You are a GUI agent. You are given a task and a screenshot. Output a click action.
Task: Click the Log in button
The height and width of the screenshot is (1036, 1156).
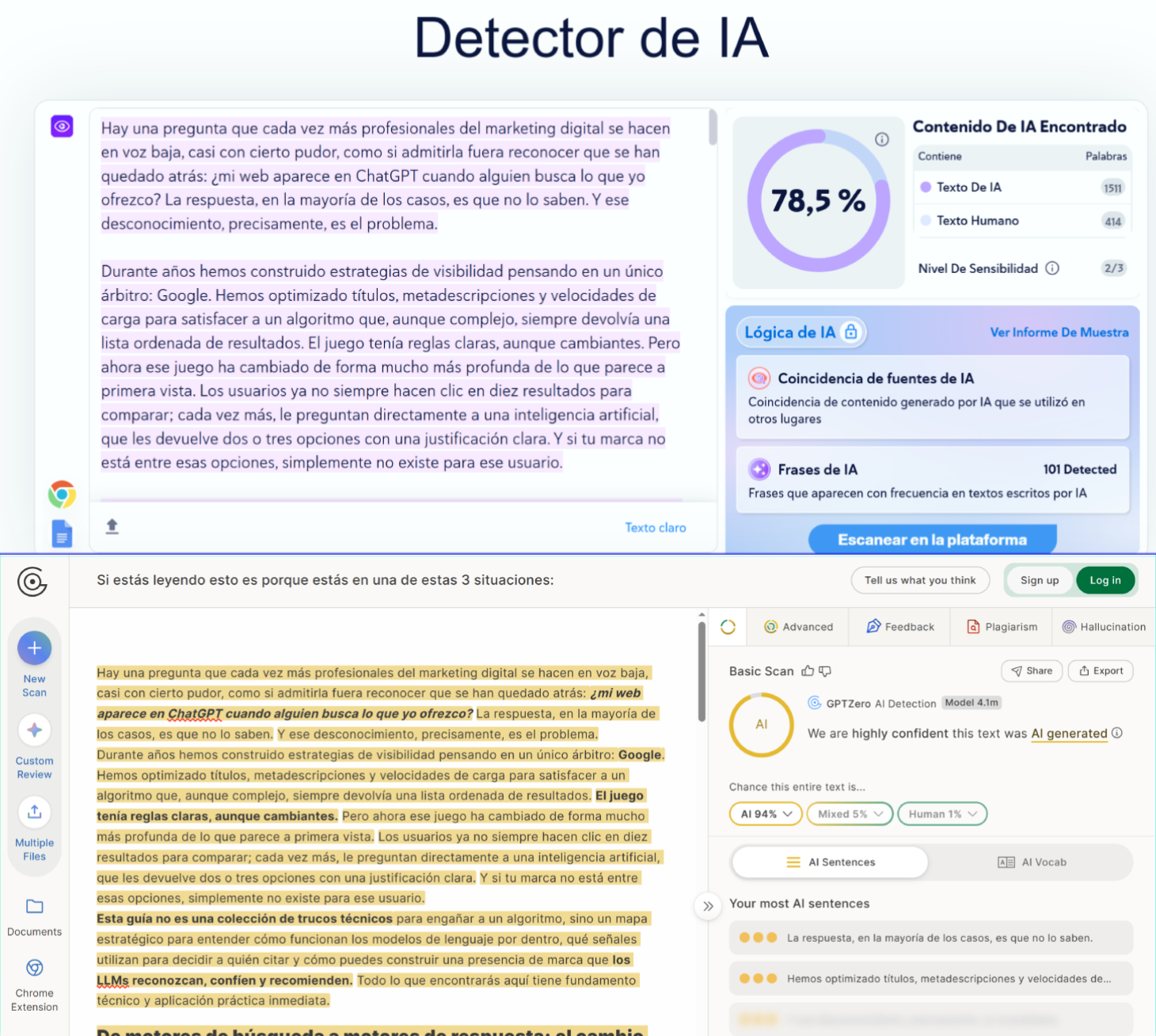[x=1105, y=580]
